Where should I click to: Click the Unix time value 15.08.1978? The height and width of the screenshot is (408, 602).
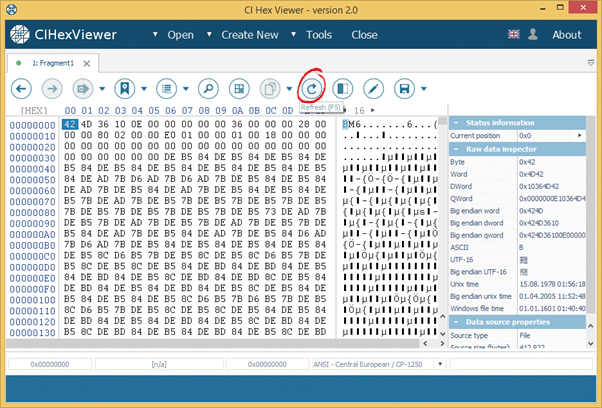[x=552, y=284]
